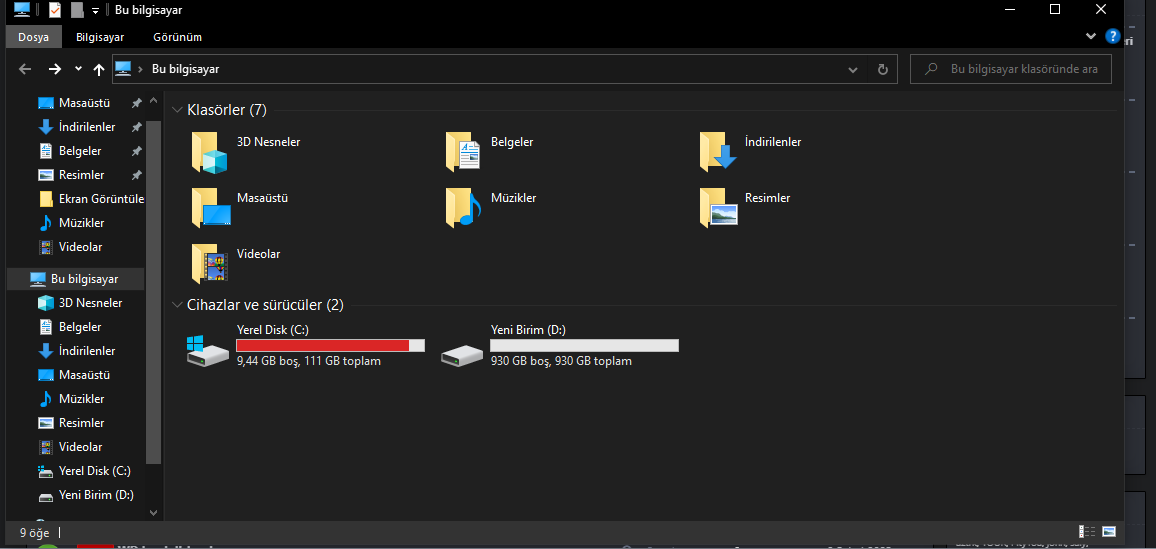Select Müzikler under Quick access in sidebar

coord(81,223)
